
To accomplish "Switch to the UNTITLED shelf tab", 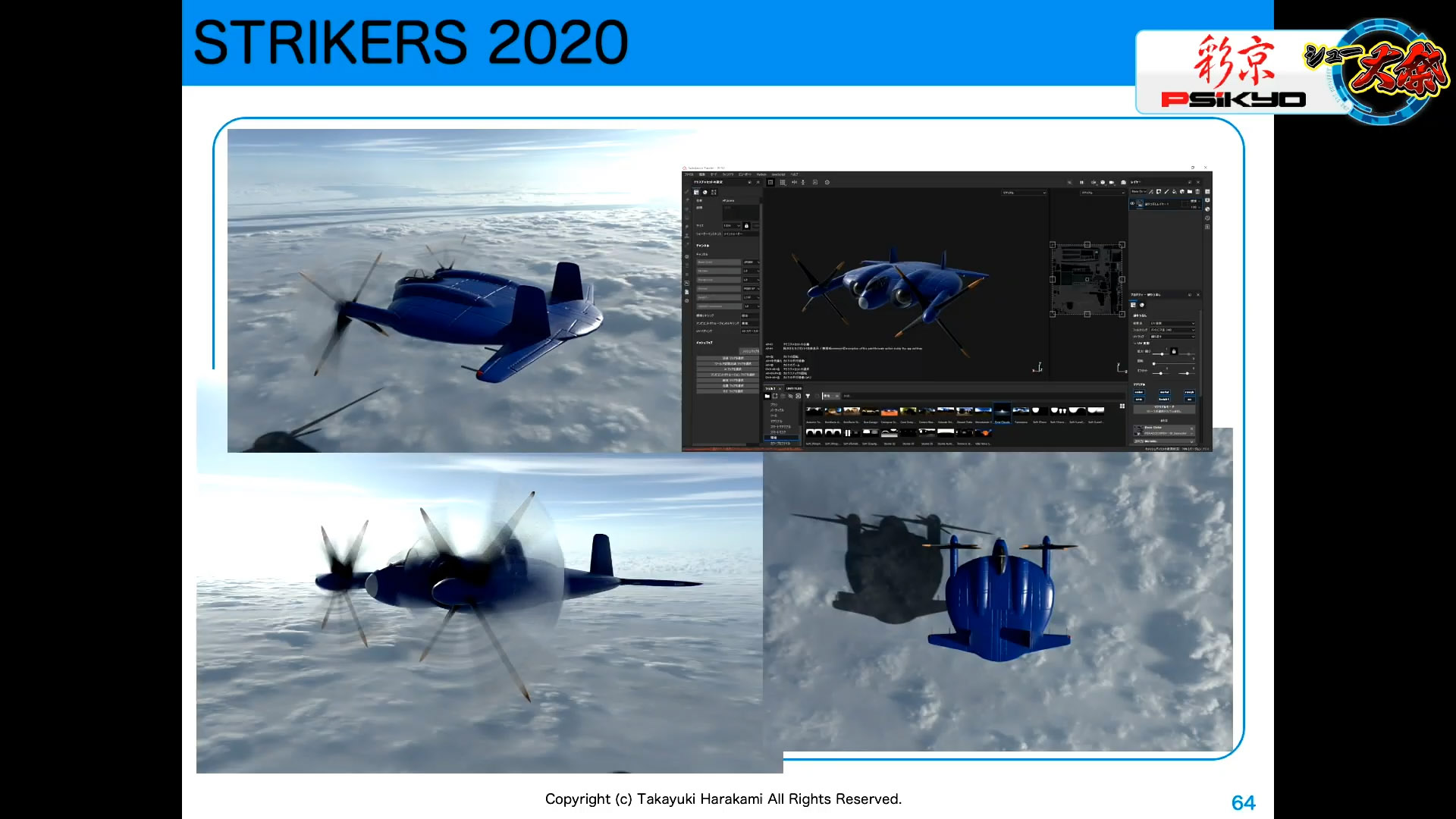I will (794, 388).
